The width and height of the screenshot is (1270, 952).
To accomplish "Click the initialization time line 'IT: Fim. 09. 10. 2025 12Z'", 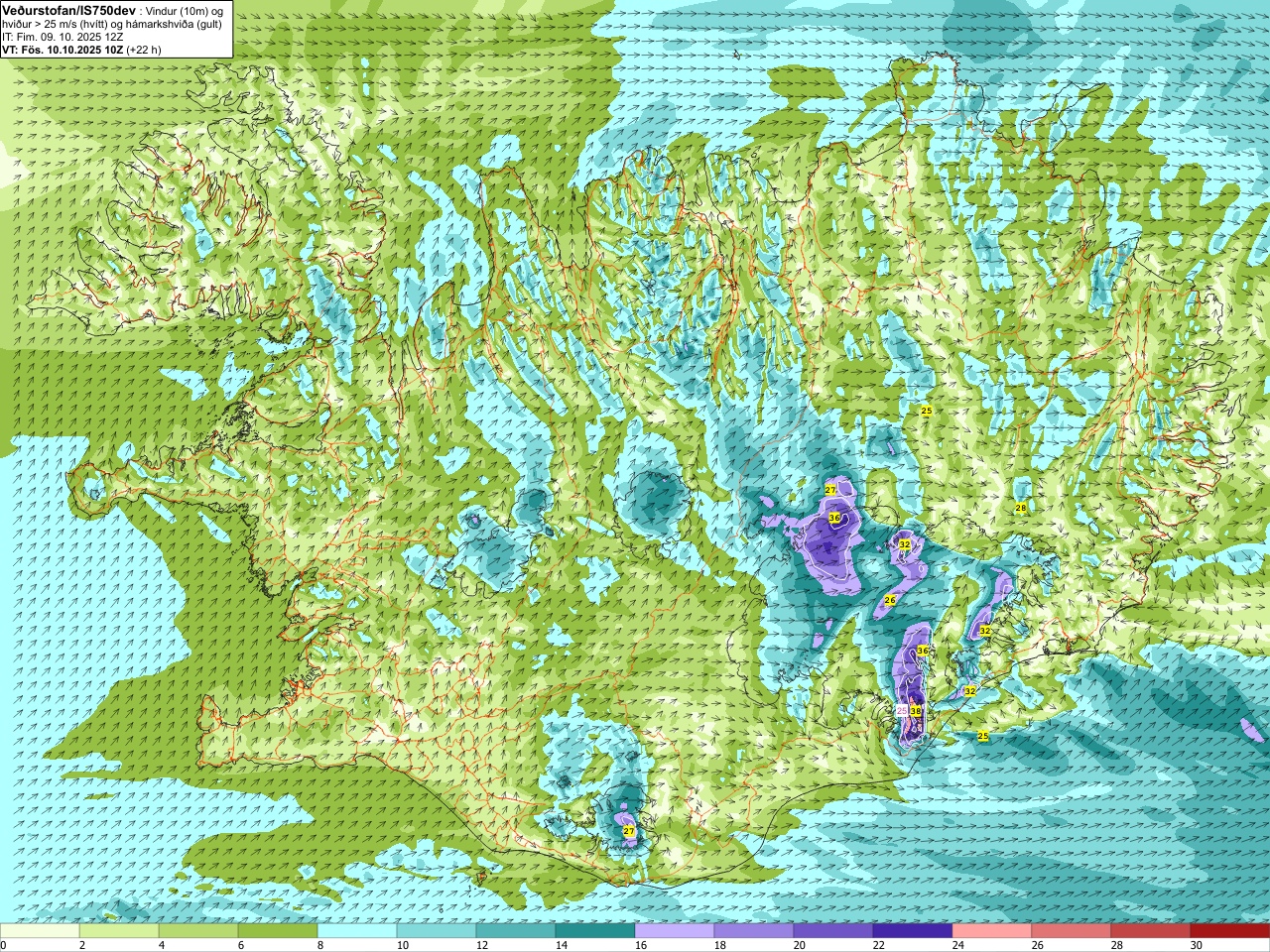I will coord(63,36).
